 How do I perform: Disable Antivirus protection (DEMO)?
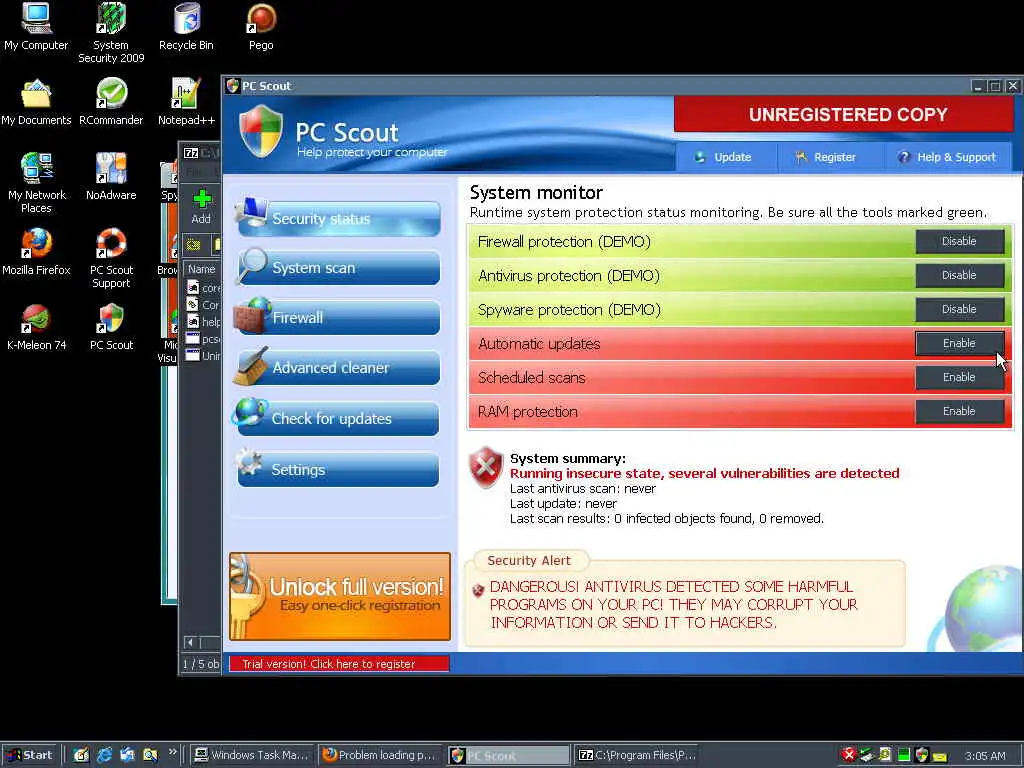pos(959,276)
